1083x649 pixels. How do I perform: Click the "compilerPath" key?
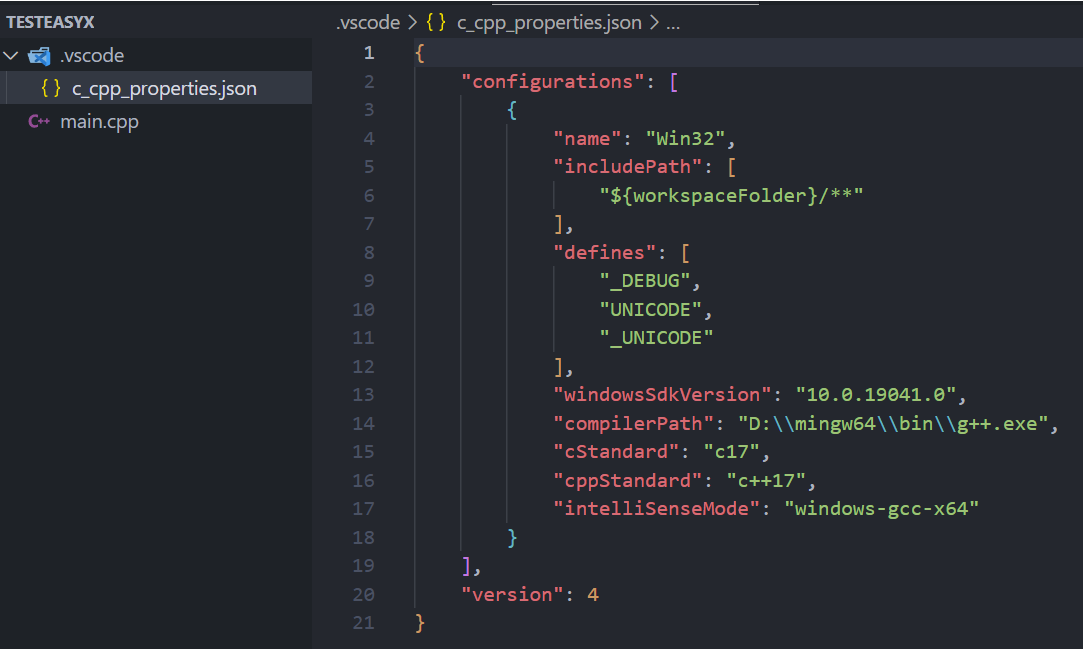633,423
